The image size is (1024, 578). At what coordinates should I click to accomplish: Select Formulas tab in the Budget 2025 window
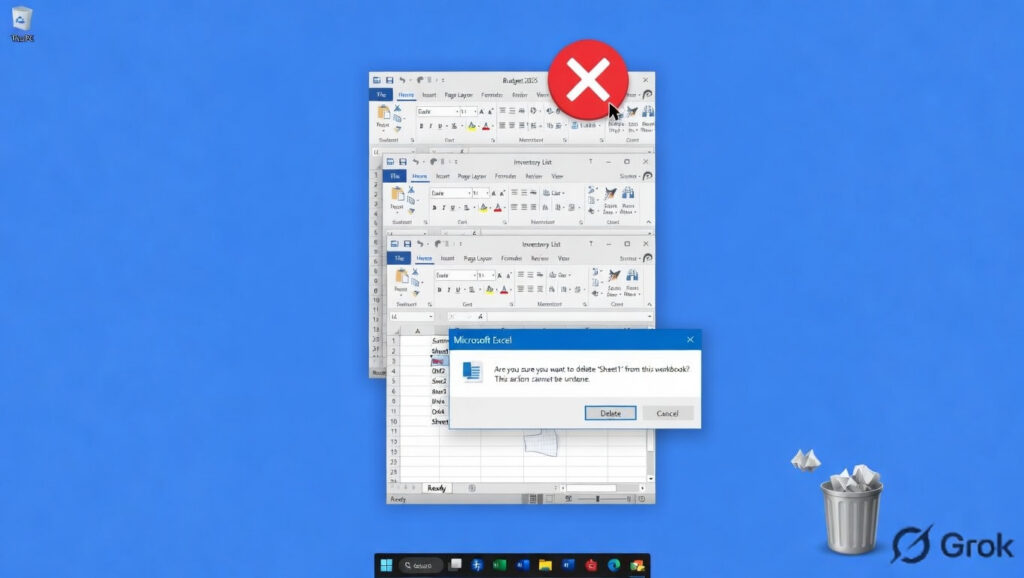(492, 95)
